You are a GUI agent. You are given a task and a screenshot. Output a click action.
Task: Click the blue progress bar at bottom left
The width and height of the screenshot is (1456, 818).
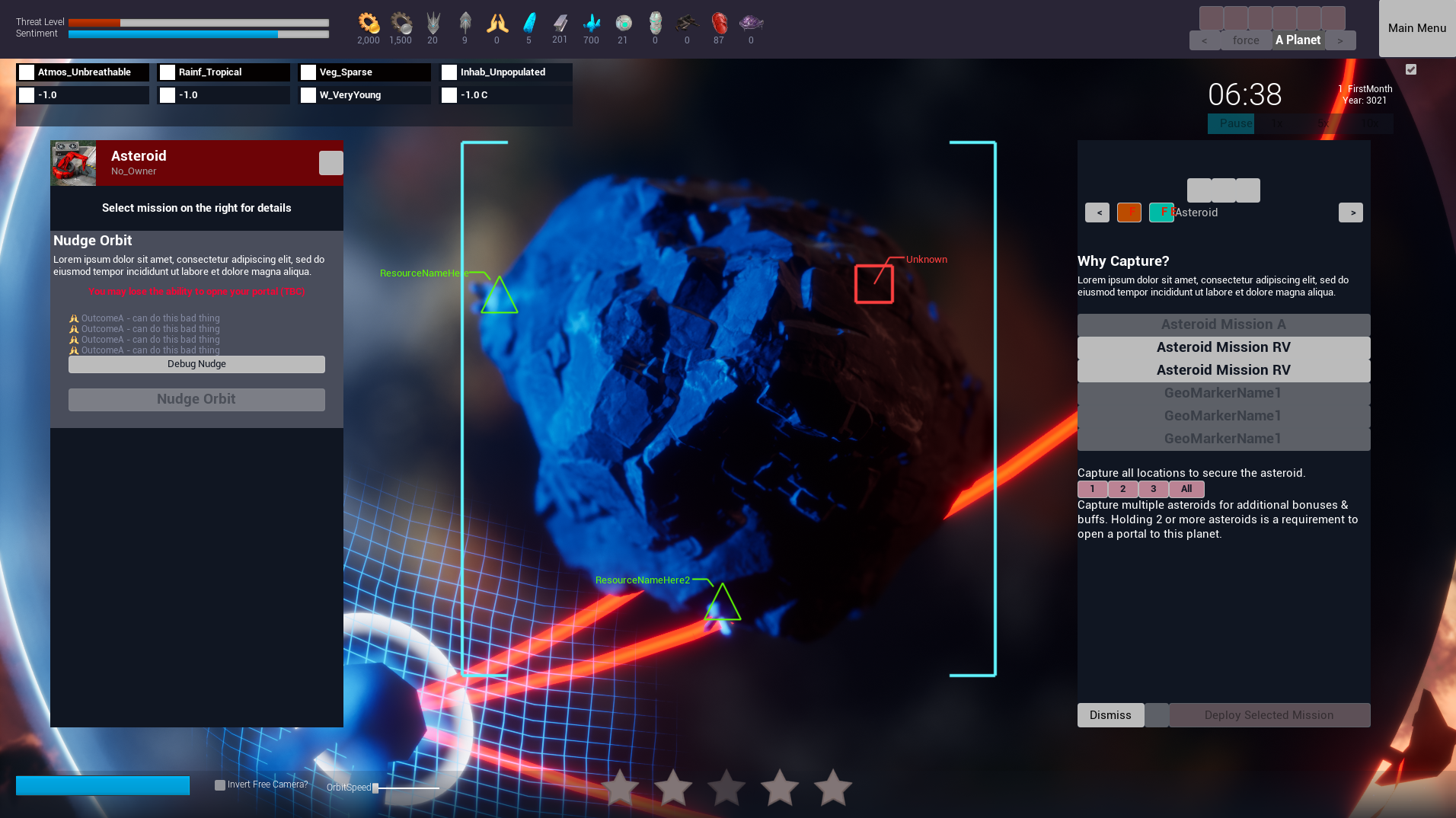click(103, 786)
